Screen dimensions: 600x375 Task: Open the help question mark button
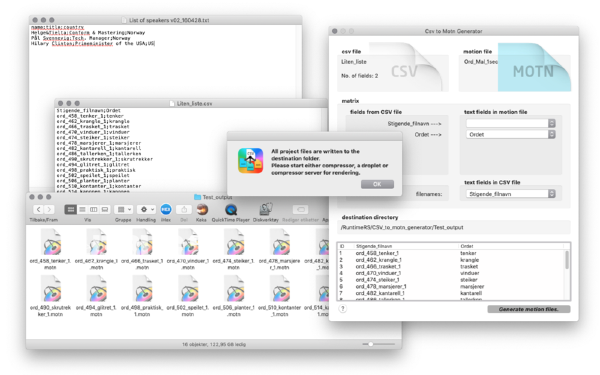tap(343, 308)
